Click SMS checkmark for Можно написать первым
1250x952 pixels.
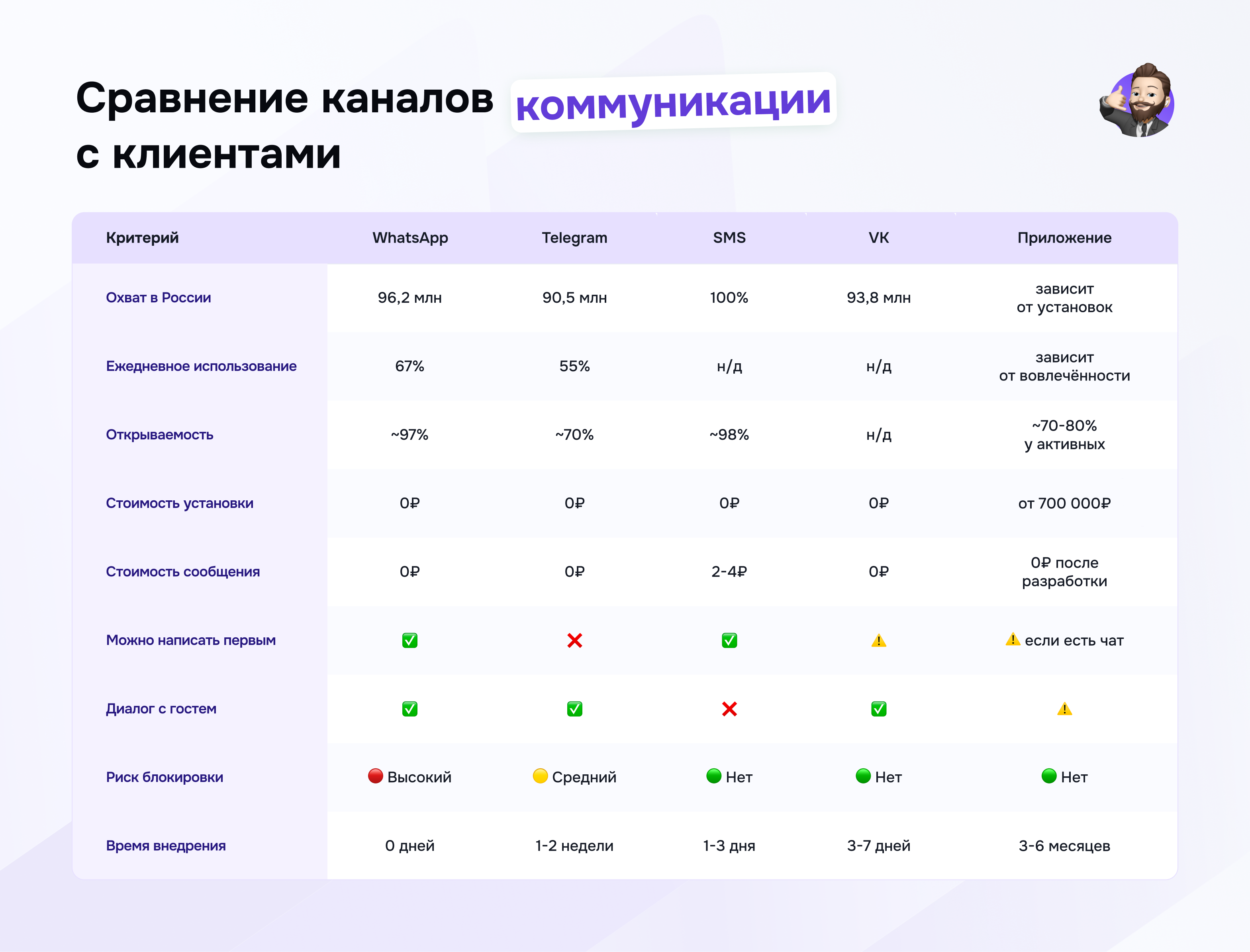point(729,641)
